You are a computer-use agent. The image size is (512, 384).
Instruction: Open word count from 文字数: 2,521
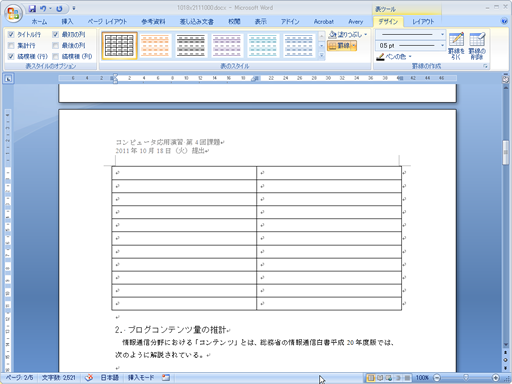pos(58,378)
